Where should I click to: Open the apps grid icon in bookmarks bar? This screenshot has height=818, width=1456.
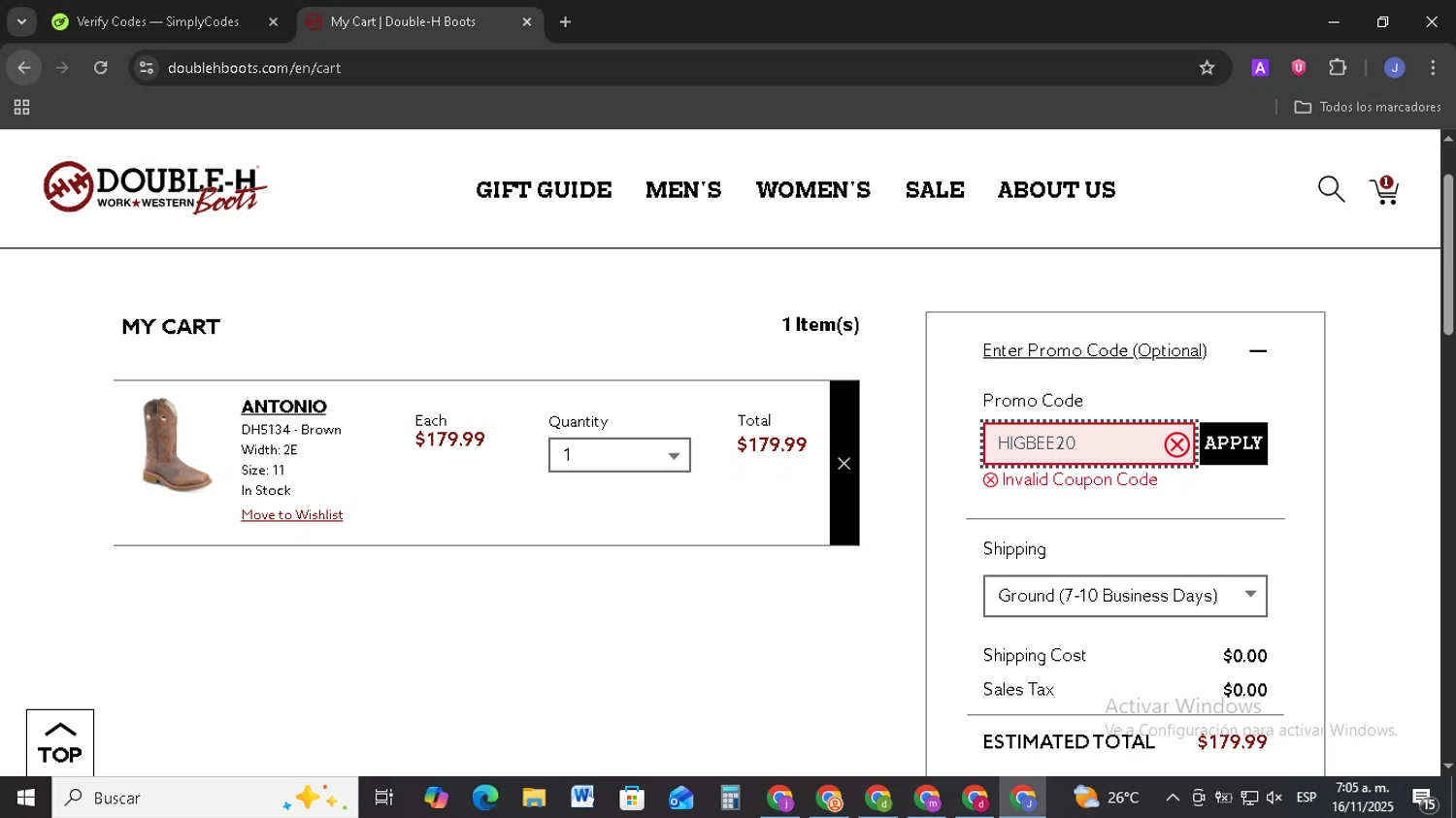[x=21, y=108]
